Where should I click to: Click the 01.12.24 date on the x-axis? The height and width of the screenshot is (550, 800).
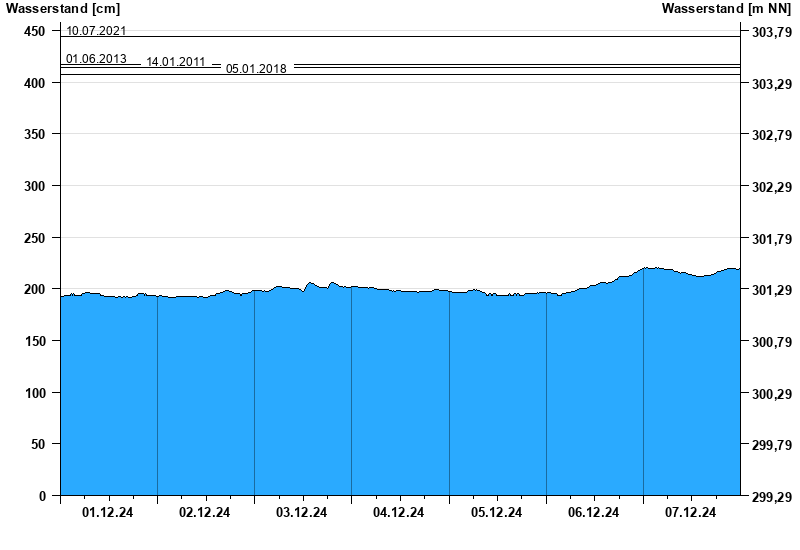[x=108, y=513]
